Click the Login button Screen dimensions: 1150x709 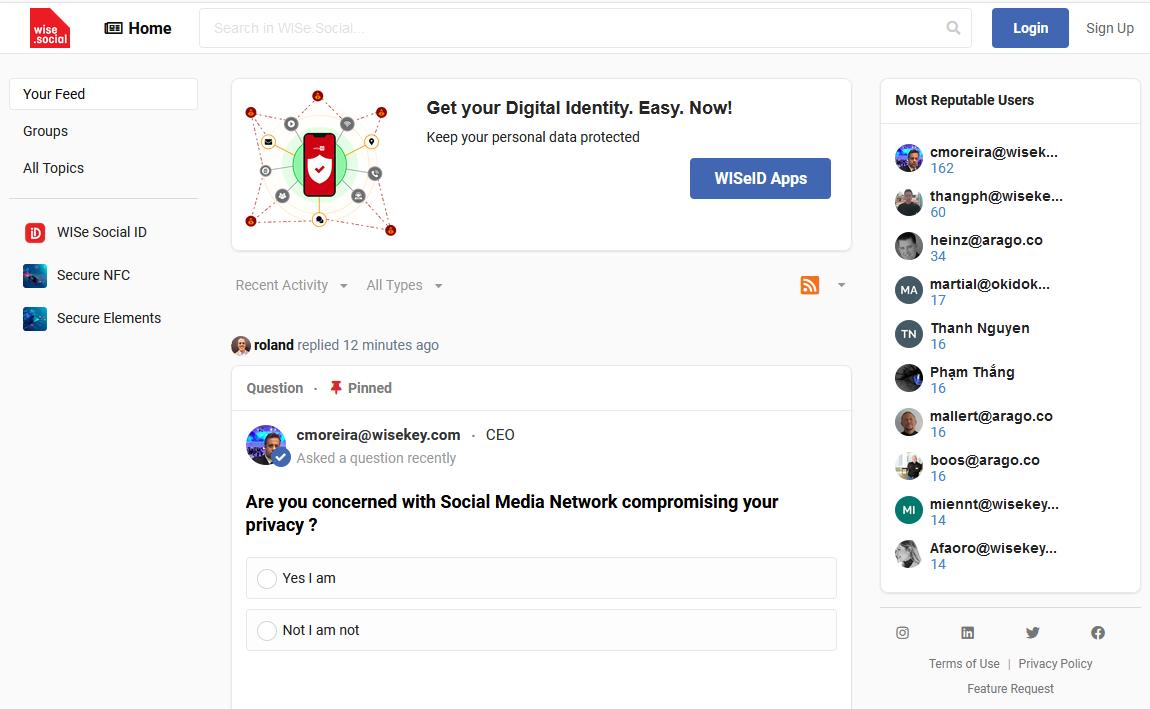pos(1030,28)
